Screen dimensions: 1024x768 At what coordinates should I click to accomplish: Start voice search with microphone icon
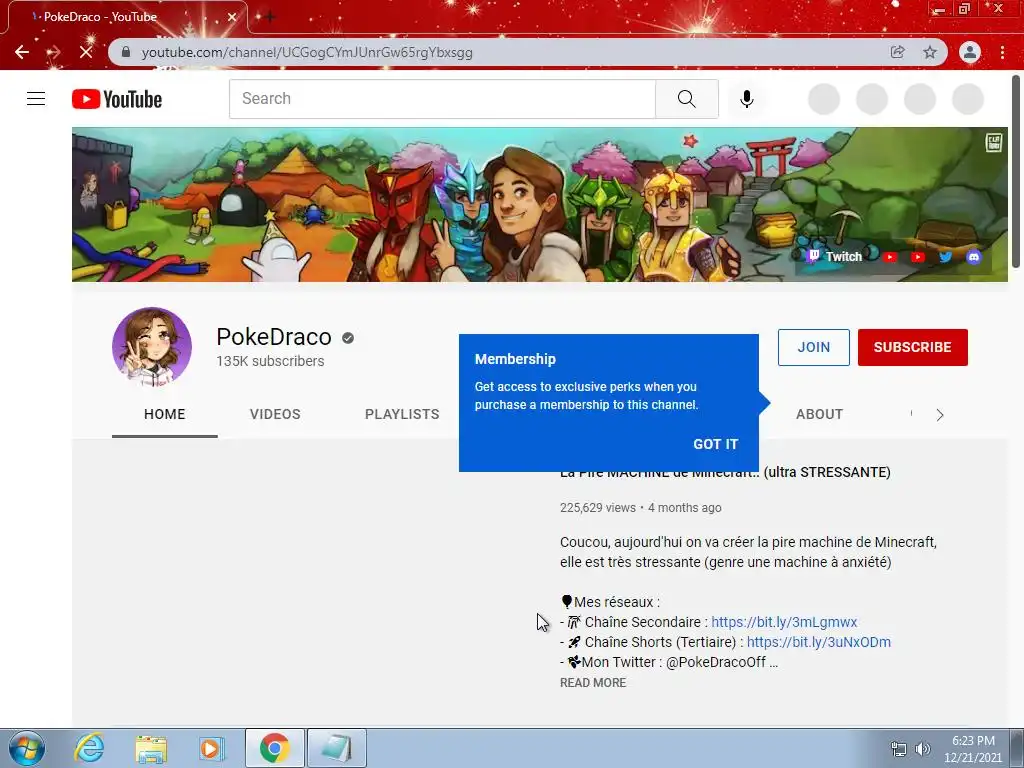[x=746, y=99]
